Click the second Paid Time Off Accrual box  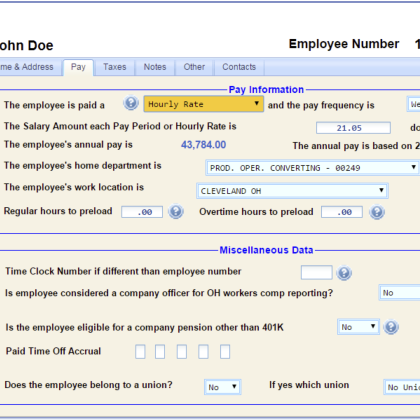160,352
